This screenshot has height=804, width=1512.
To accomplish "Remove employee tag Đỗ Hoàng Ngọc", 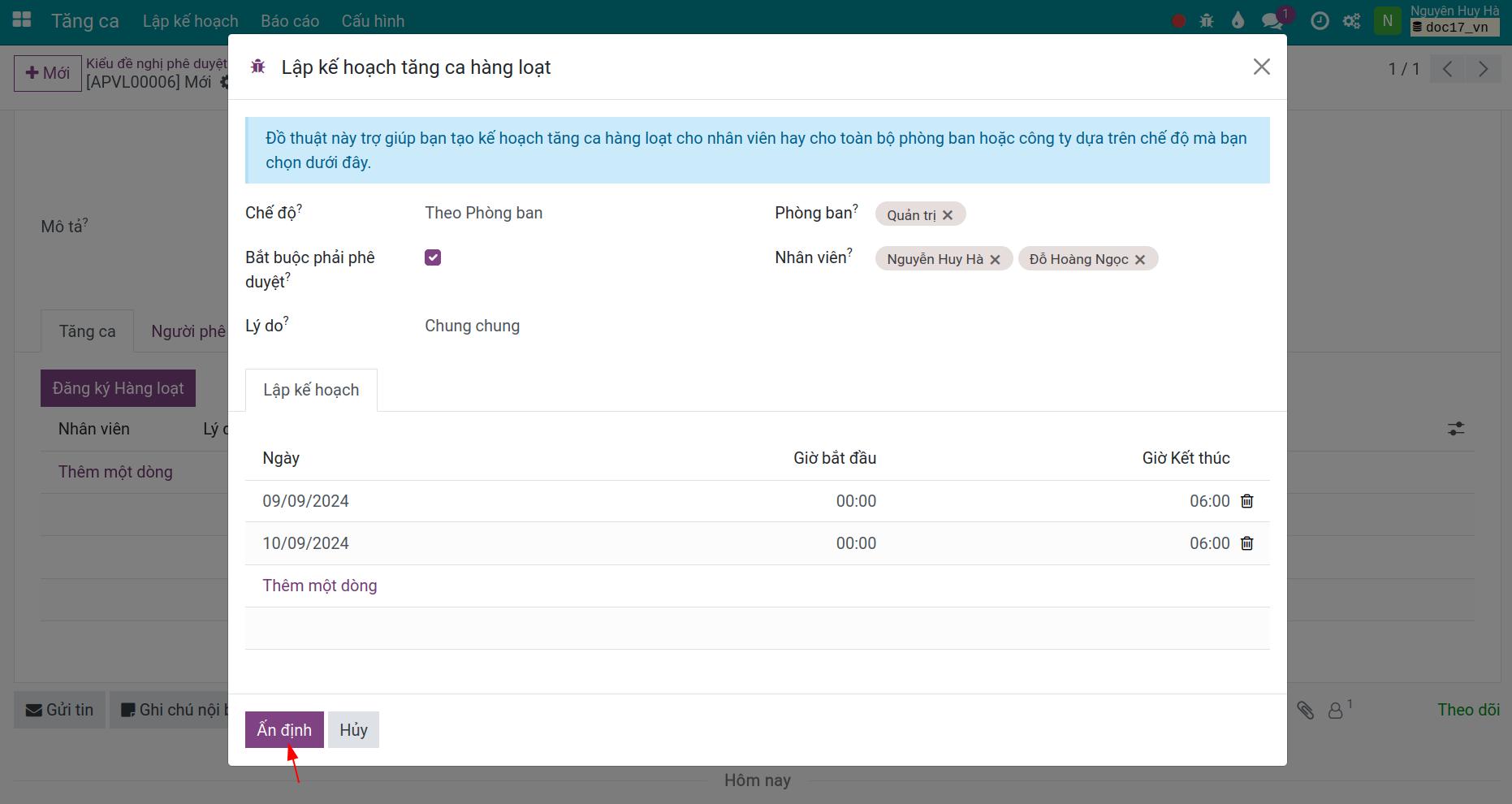I will [x=1140, y=260].
